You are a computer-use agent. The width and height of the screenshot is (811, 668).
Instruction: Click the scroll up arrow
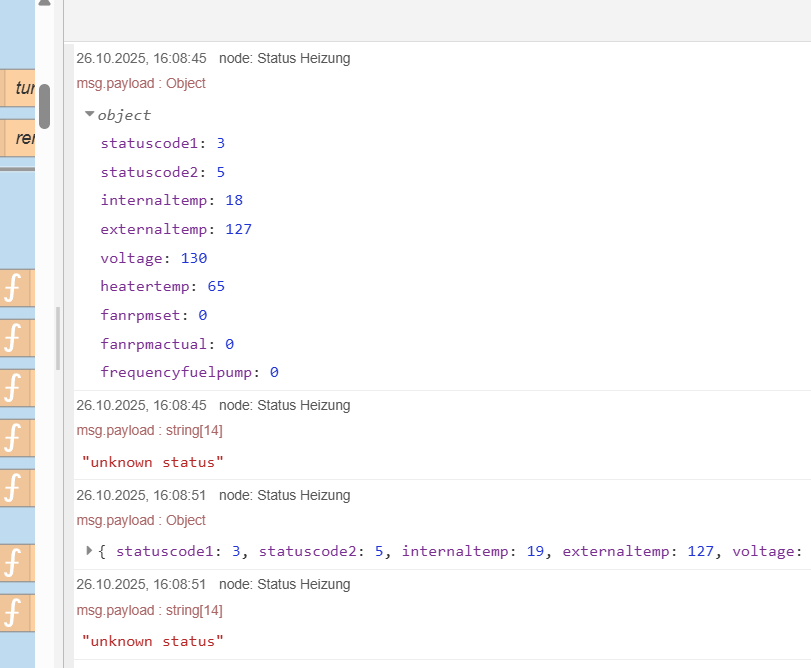(44, 5)
